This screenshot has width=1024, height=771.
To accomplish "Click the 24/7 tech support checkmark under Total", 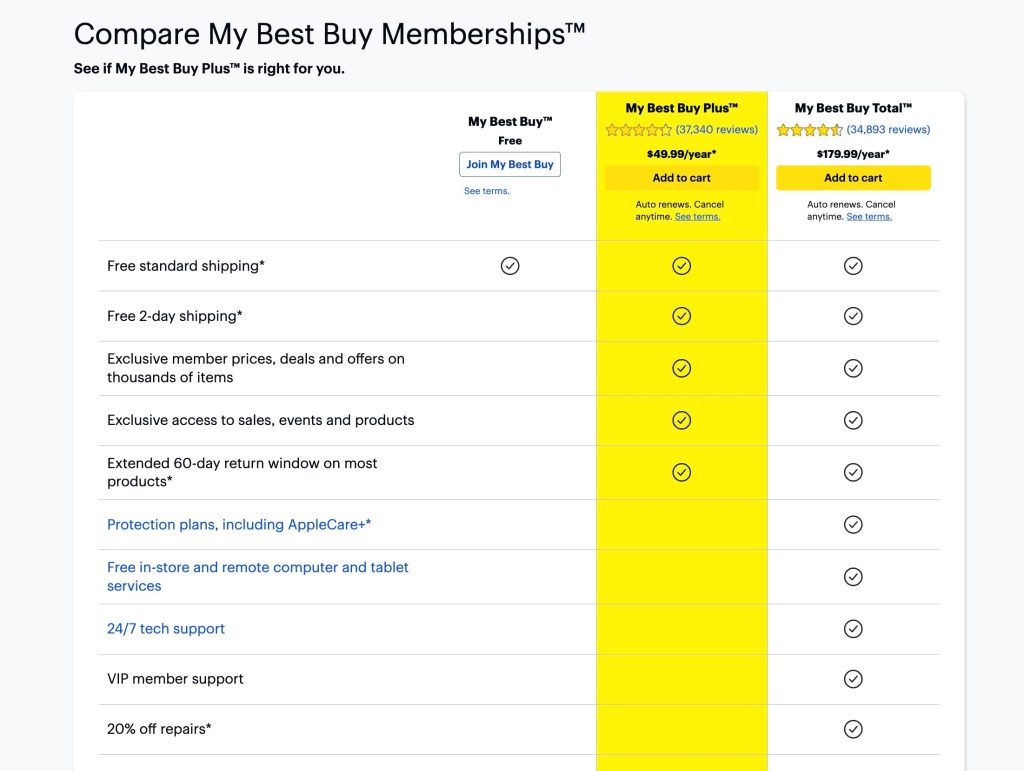I will 853,629.
